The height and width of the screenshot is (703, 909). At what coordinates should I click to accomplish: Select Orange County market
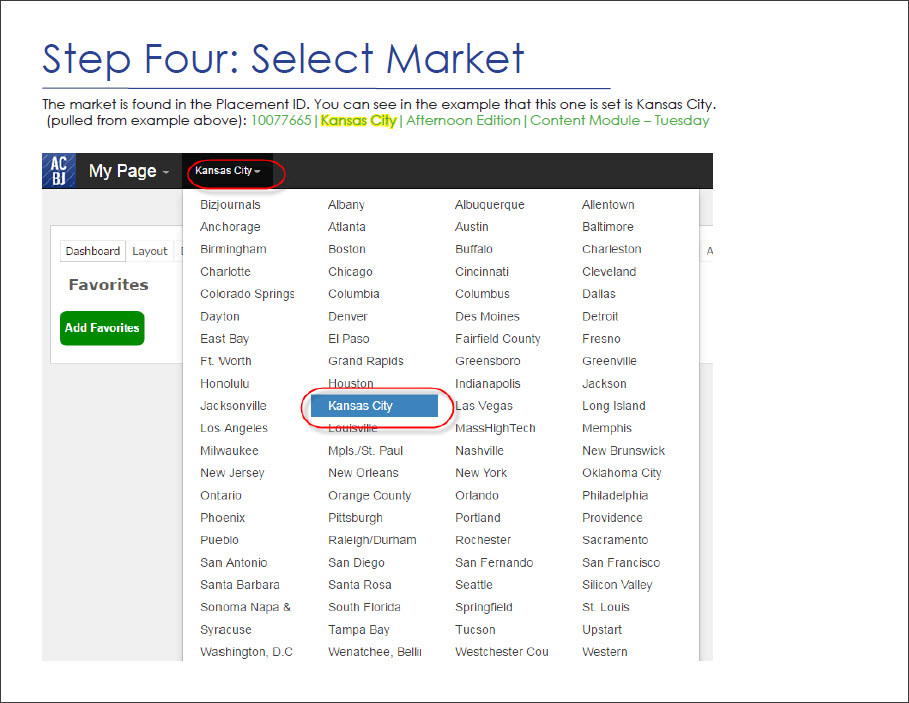click(369, 496)
